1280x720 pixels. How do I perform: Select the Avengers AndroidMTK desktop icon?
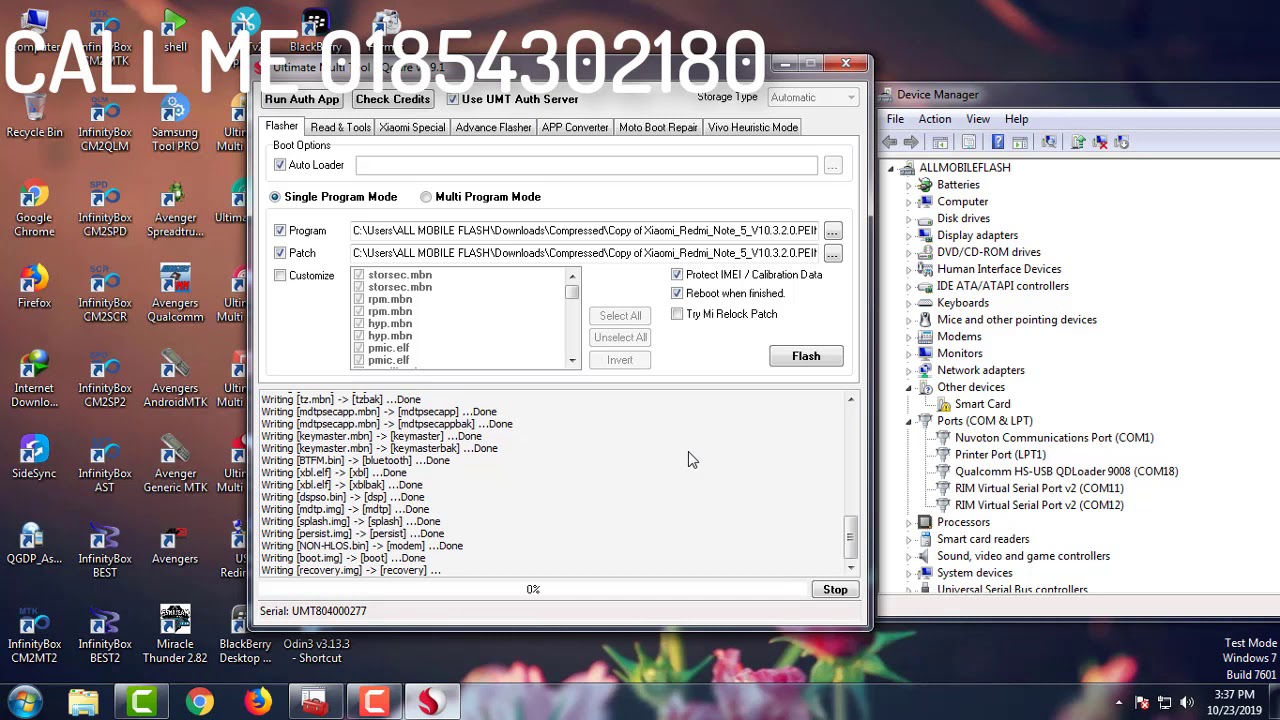point(175,378)
